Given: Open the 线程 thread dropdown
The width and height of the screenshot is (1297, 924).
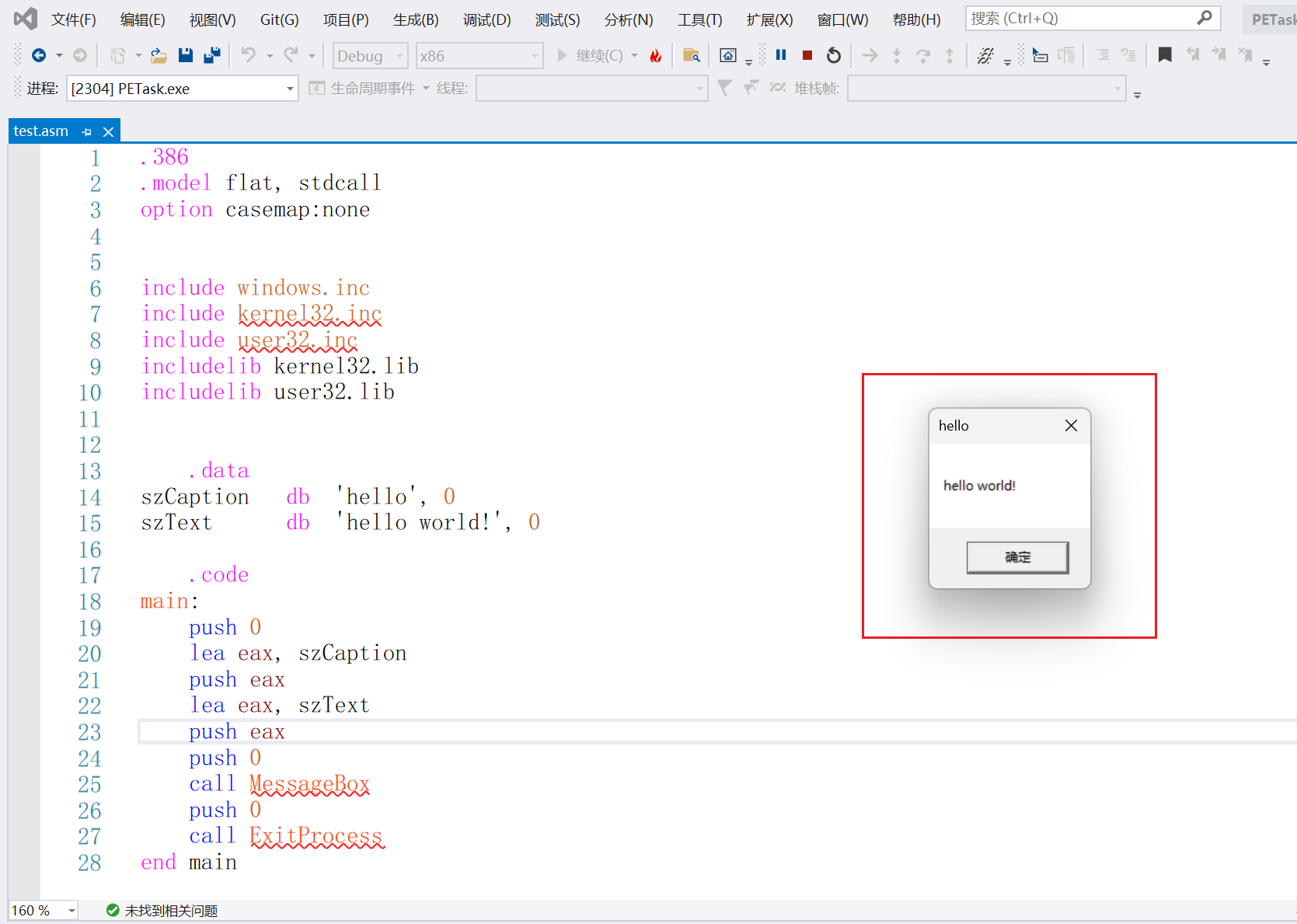Looking at the screenshot, I should tap(591, 89).
